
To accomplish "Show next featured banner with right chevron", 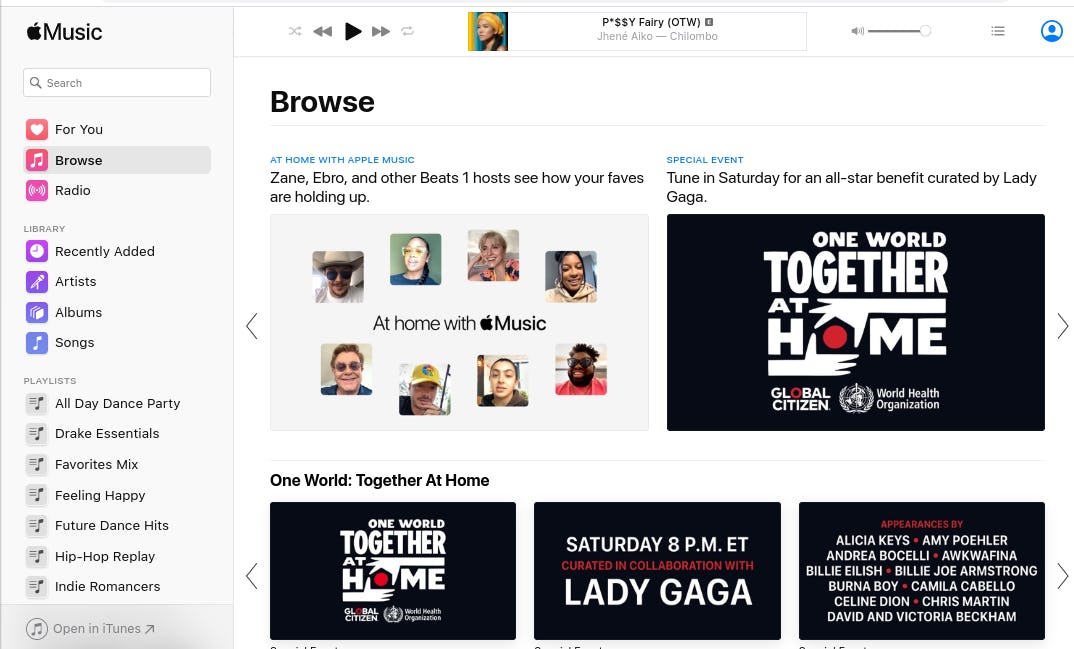I will tap(1062, 326).
